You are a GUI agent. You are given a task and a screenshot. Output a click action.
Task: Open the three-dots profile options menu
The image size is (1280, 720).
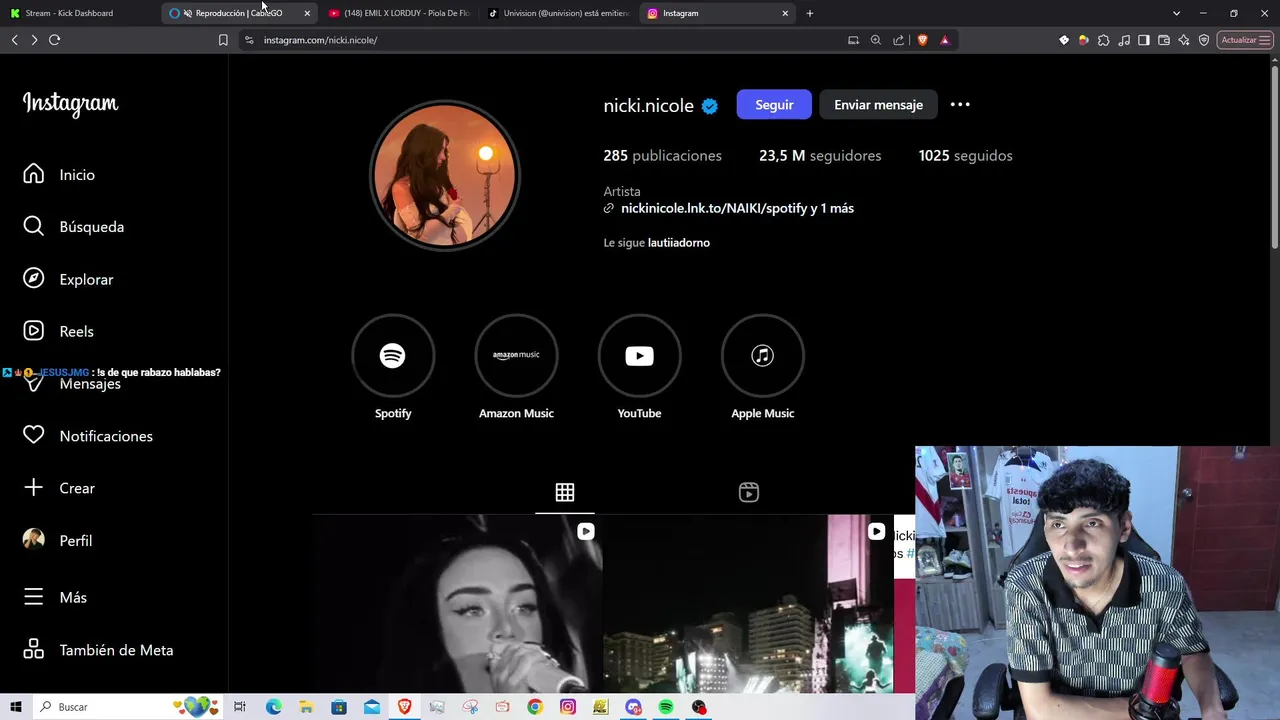tap(960, 104)
